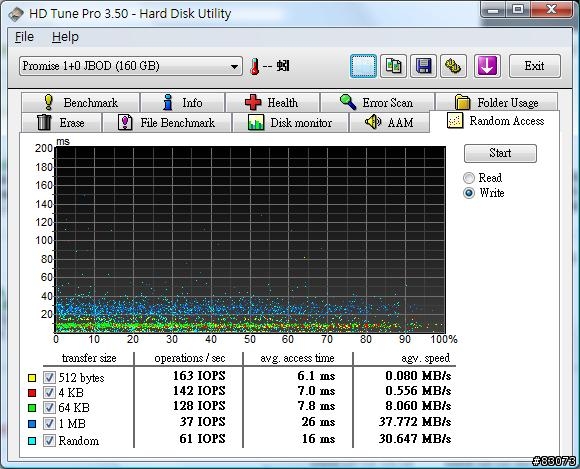Switch to the Disk monitor tab
Image resolution: width=580 pixels, height=469 pixels.
pos(290,122)
